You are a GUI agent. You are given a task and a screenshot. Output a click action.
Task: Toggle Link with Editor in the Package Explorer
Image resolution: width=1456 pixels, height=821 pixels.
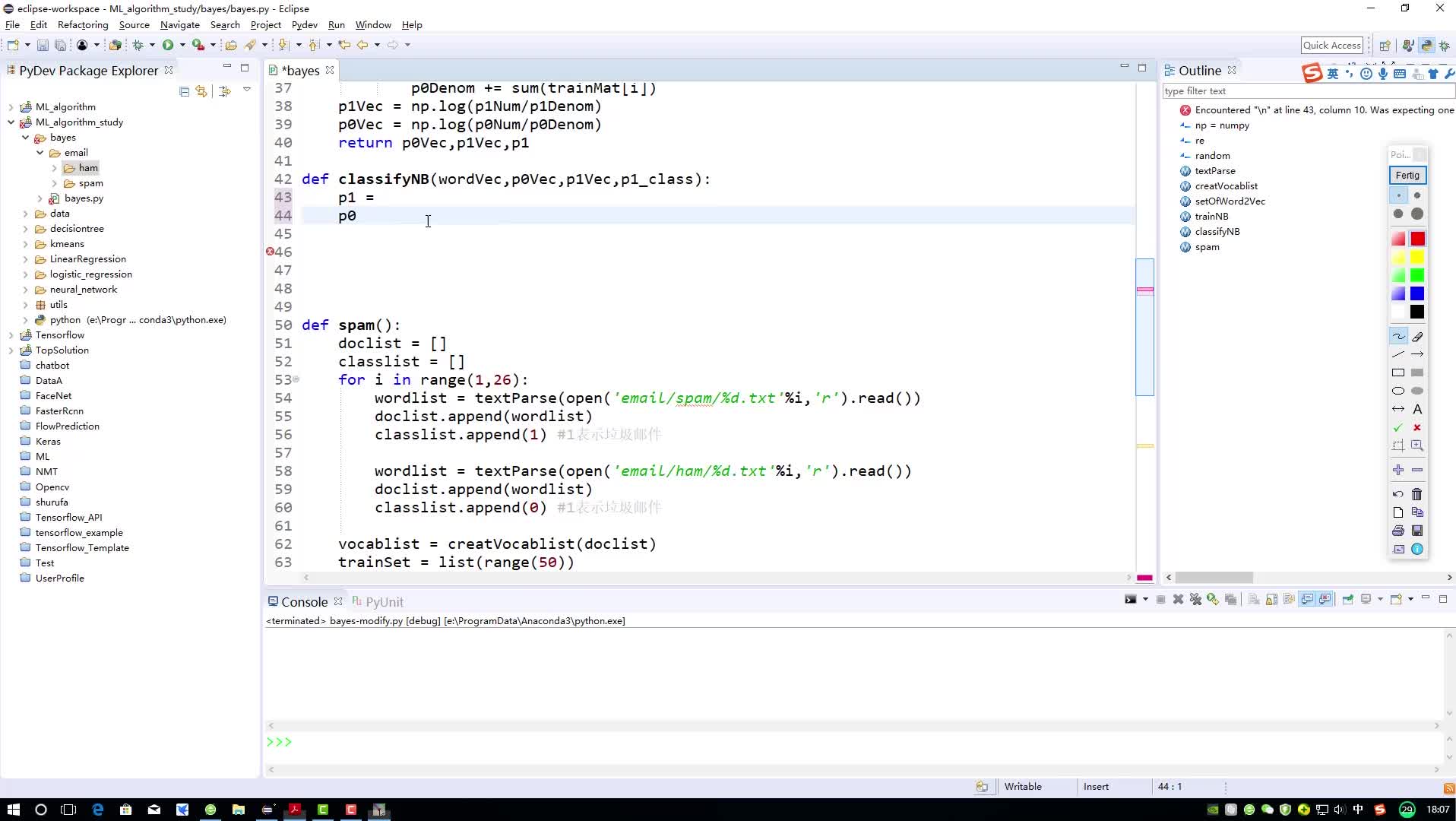pos(201,91)
